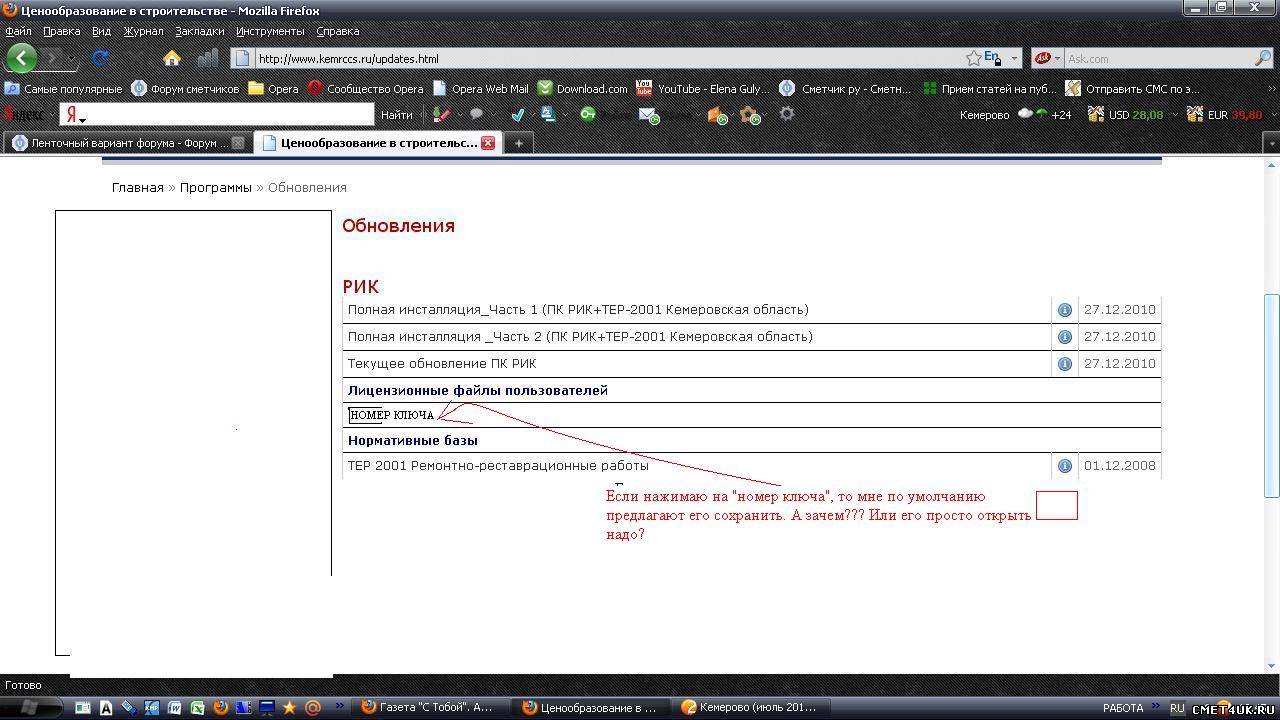Click the НОМЕР КЛЮЧА link
This screenshot has height=720, width=1280.
coord(391,415)
